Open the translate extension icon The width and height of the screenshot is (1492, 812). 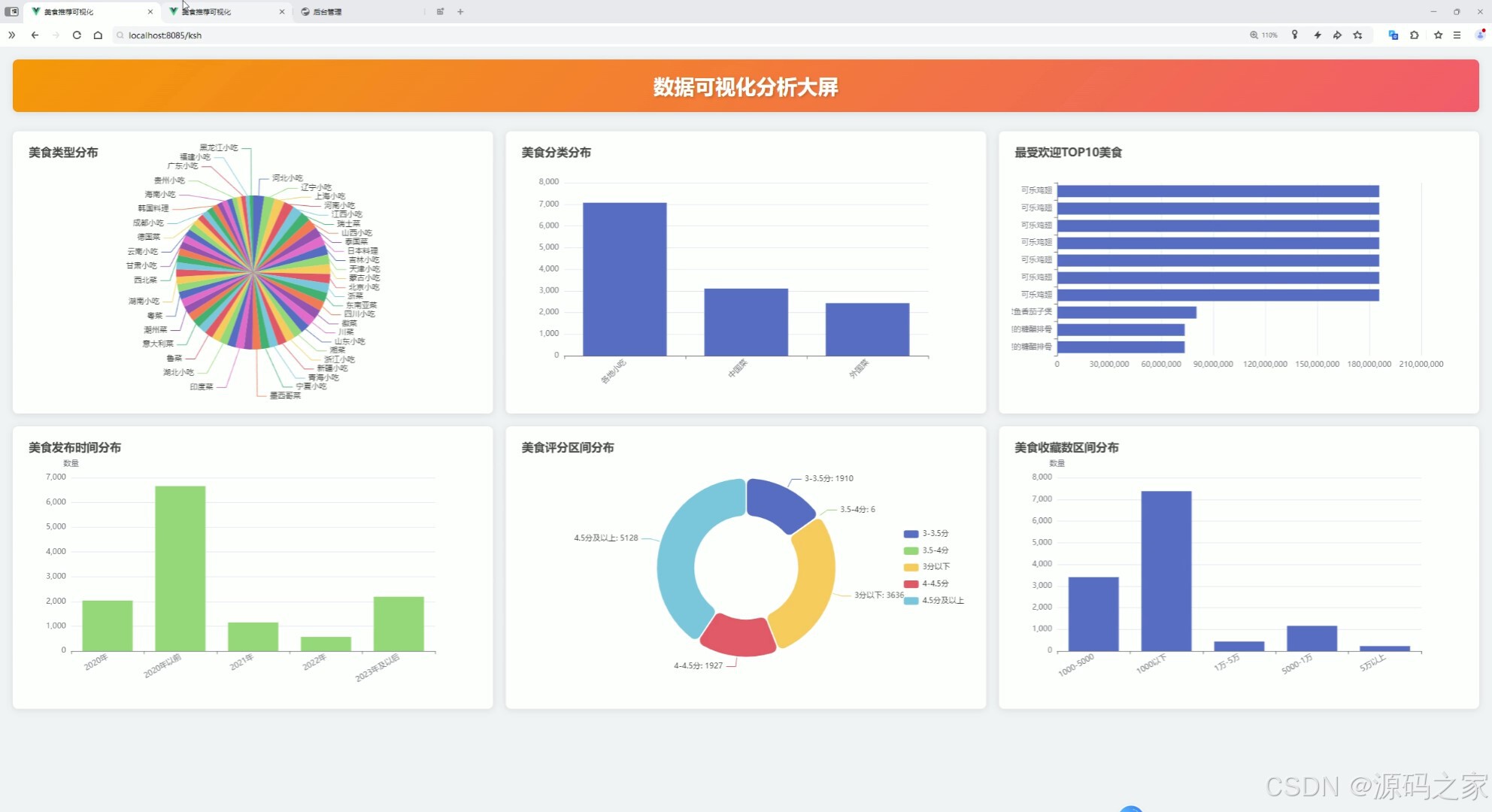pyautogui.click(x=1393, y=35)
